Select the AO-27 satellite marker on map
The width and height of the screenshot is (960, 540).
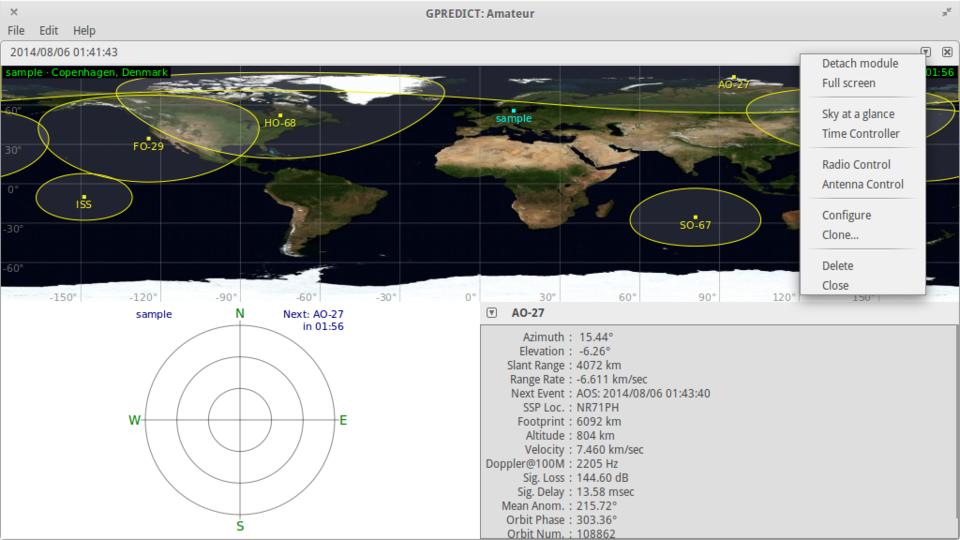click(733, 77)
